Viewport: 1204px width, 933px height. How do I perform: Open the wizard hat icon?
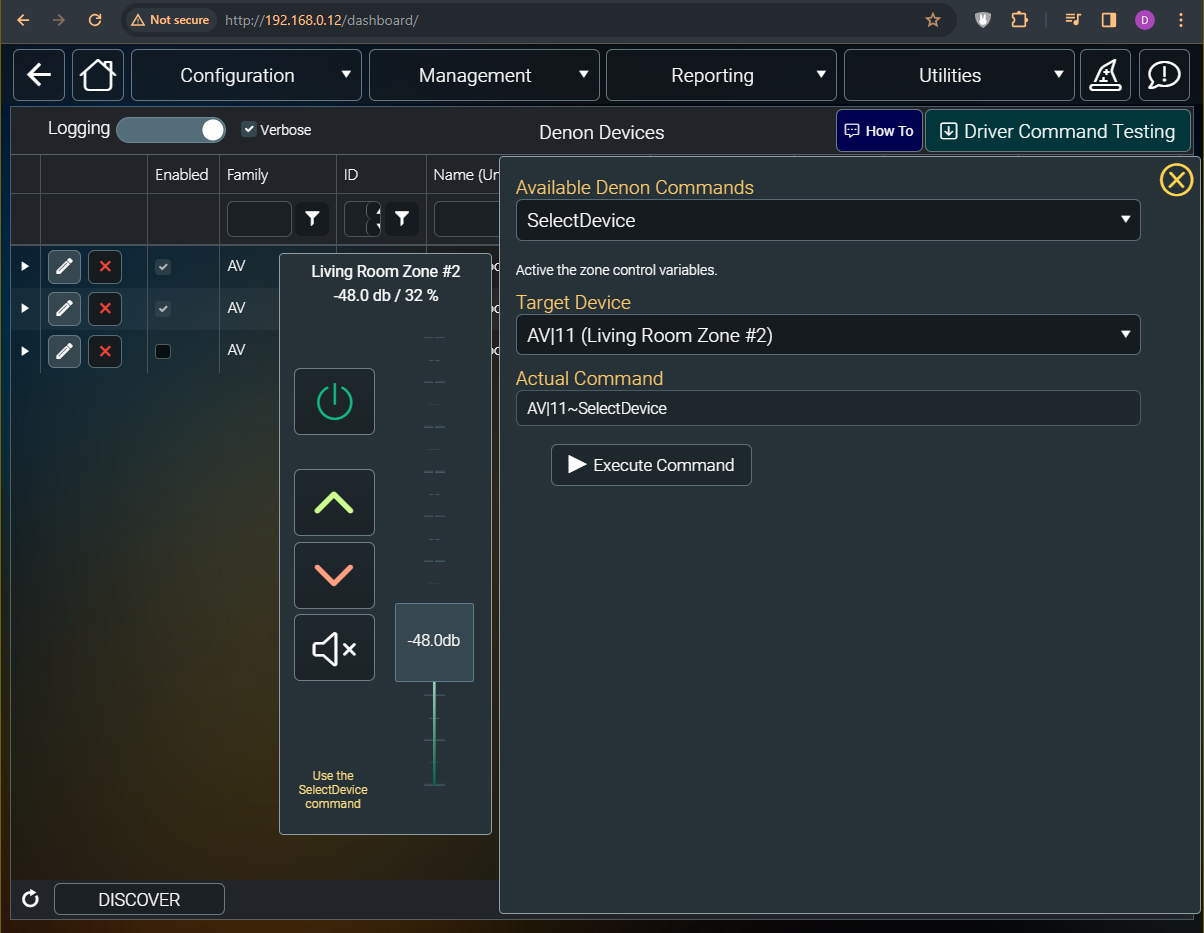[x=1105, y=75]
